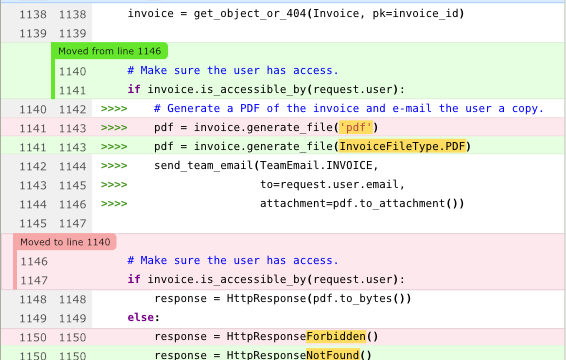566x360 pixels.
Task: Click indent marker on the InvoiceFileType.PDF line
Action: pyautogui.click(x=114, y=147)
